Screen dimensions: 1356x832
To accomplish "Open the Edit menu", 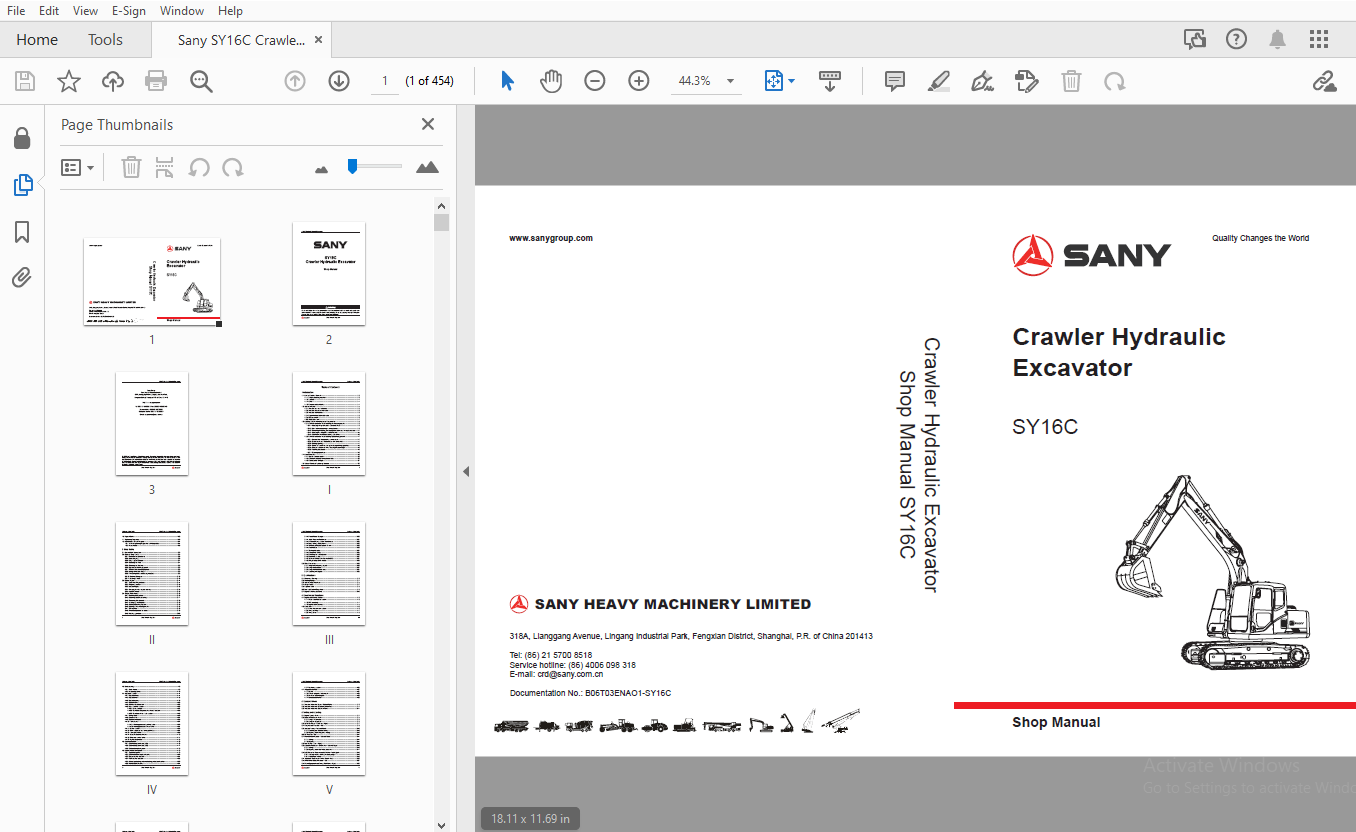I will tap(49, 11).
